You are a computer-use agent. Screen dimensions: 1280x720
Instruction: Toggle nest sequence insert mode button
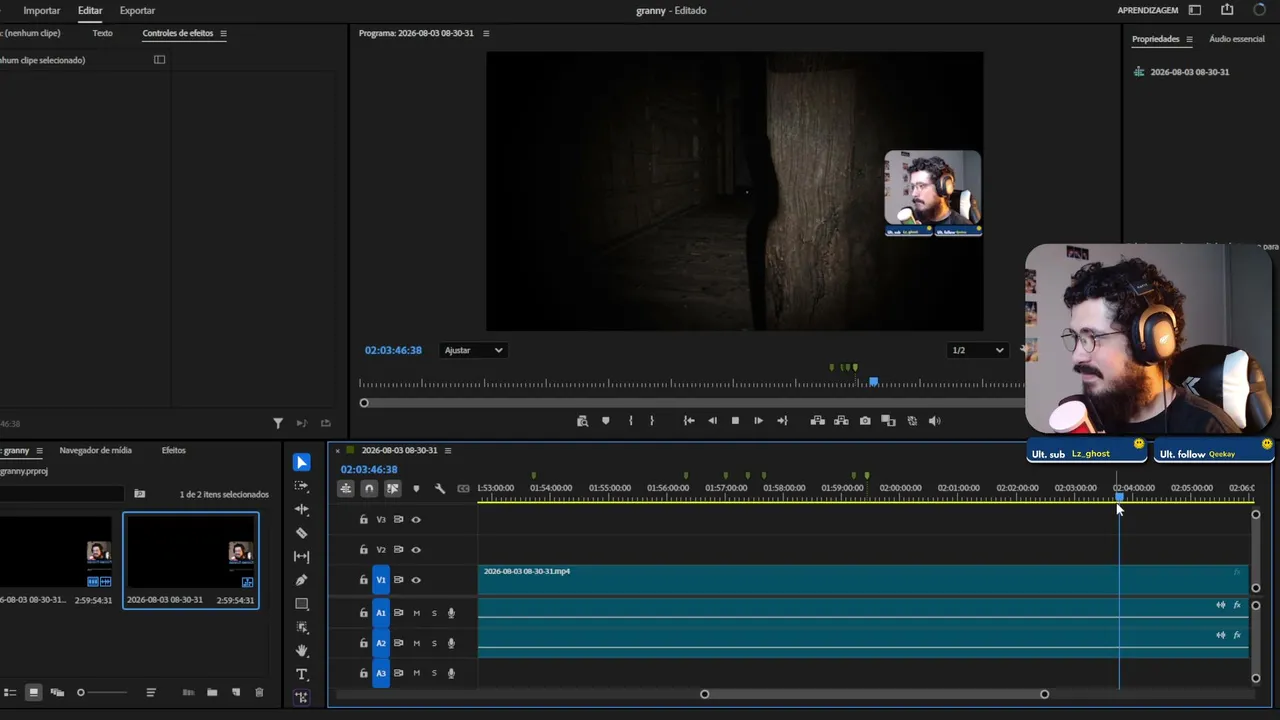345,489
